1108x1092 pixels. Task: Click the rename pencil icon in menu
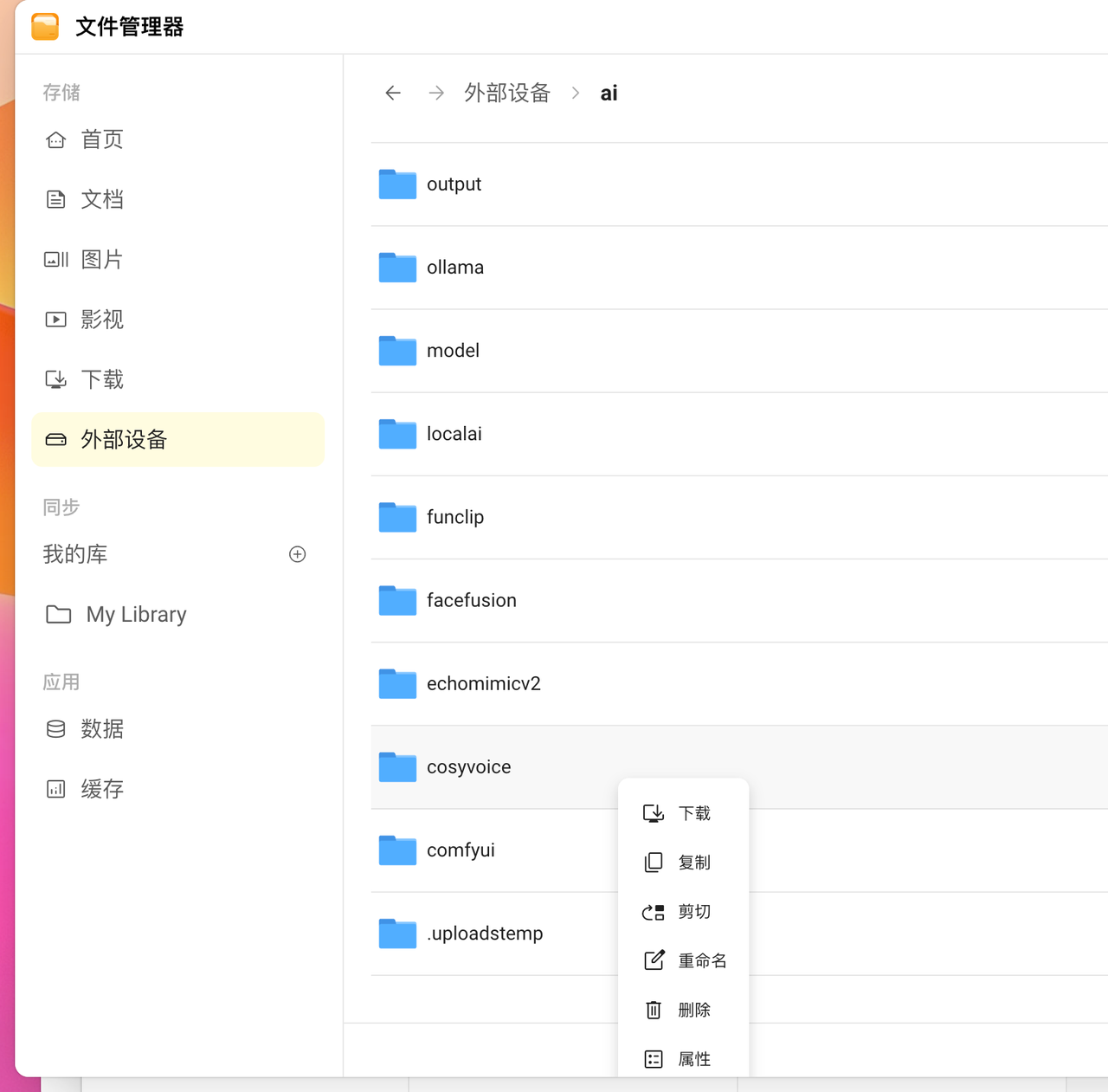point(654,960)
